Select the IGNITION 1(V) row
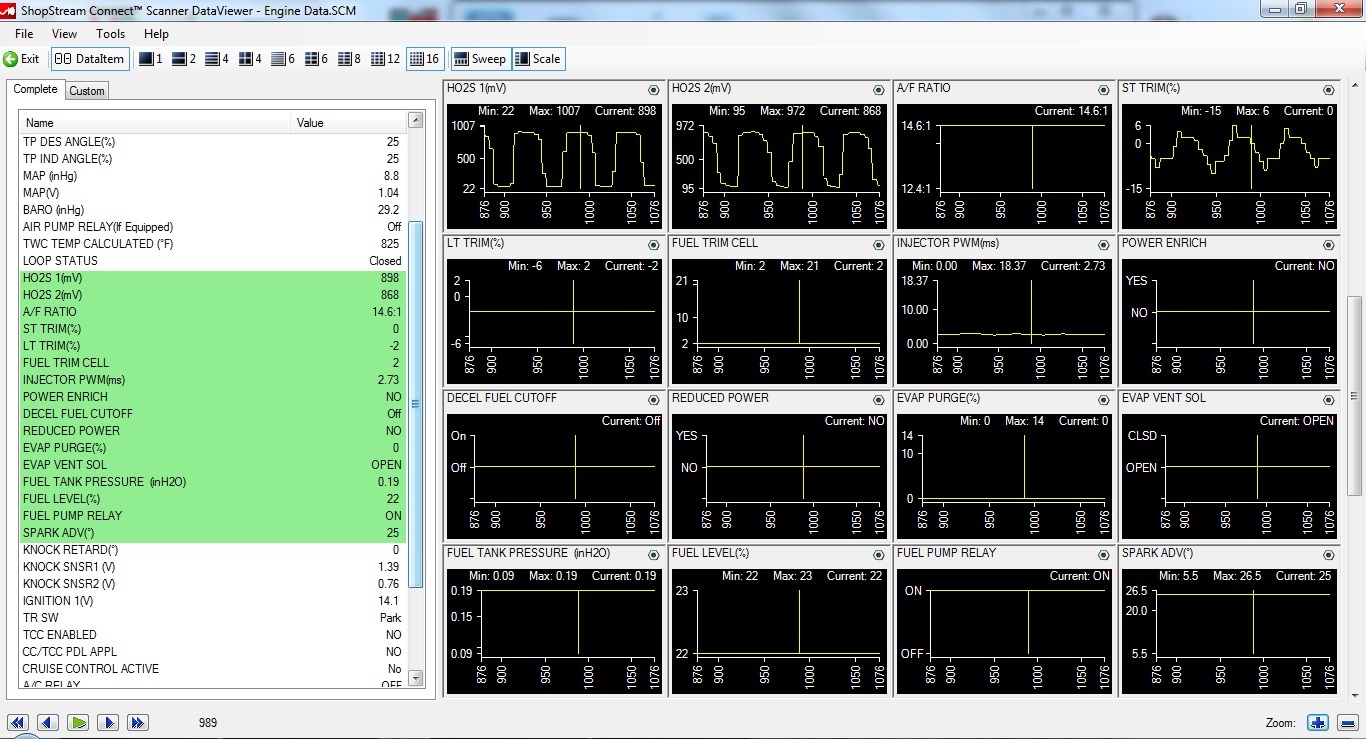The height and width of the screenshot is (739, 1366). click(x=213, y=601)
